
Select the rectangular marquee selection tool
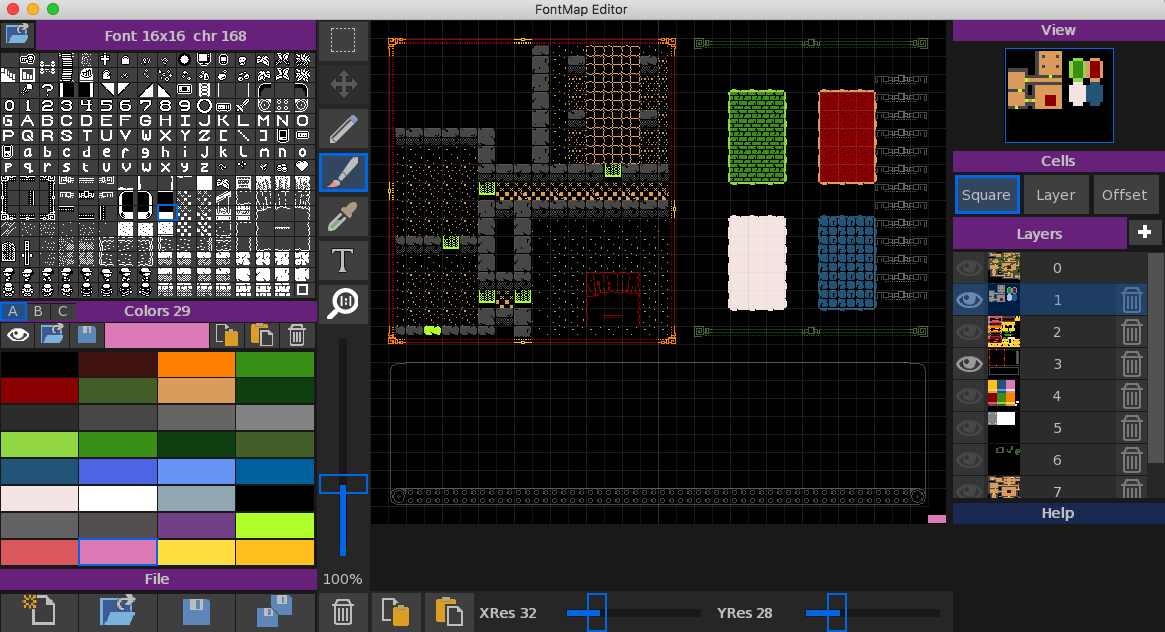343,41
